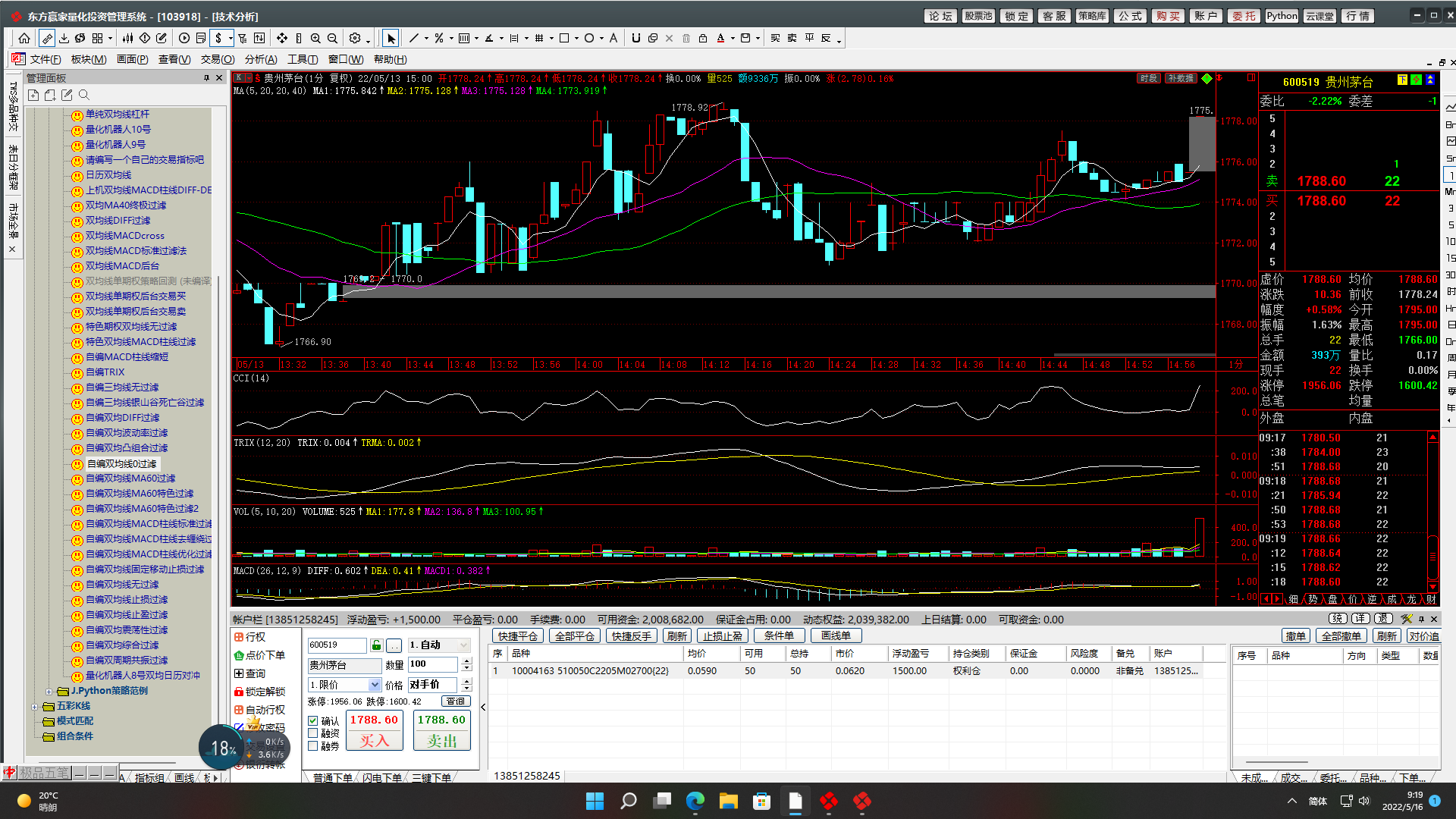Click the 全部平仓 button

tap(575, 636)
